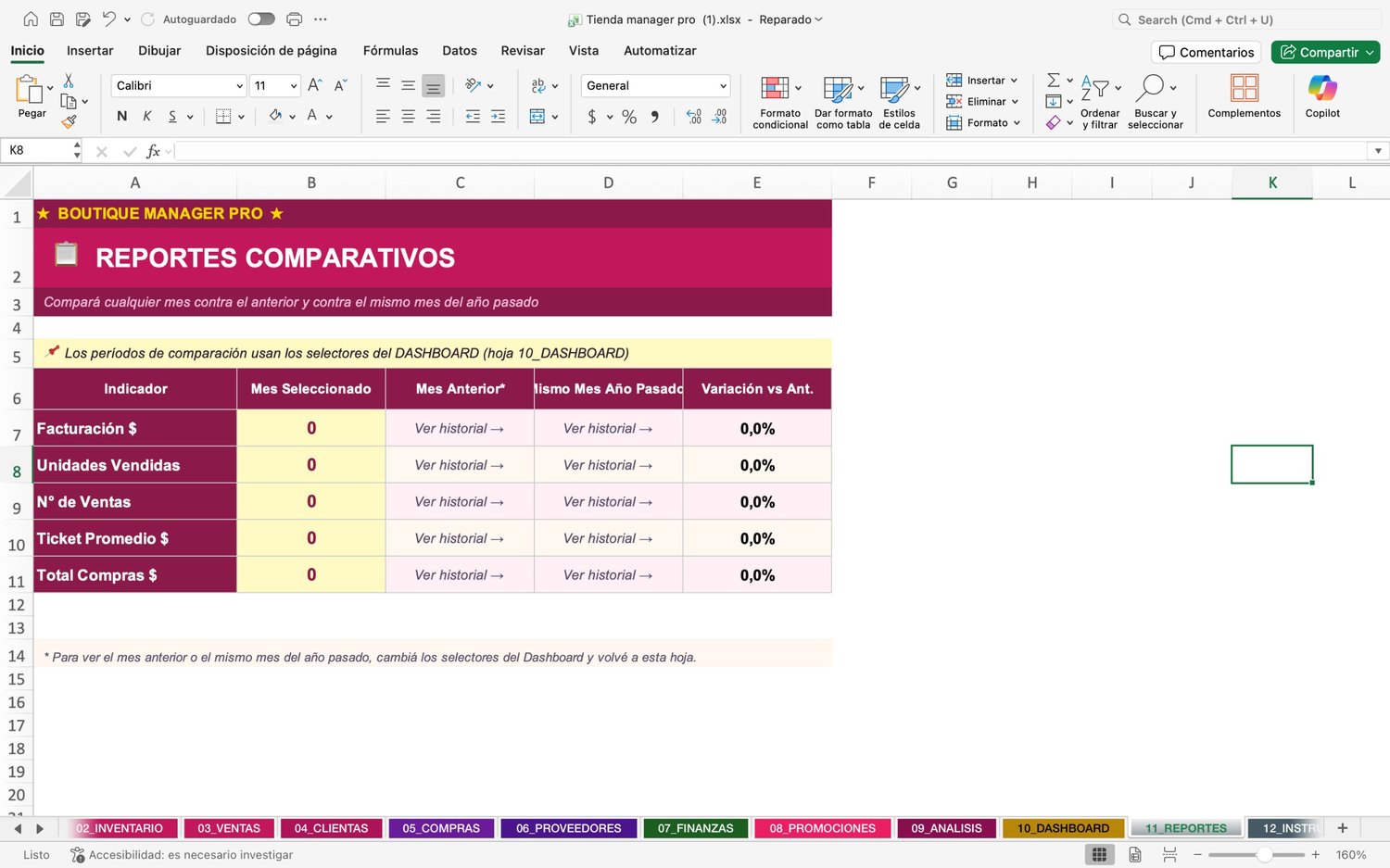The image size is (1390, 868).
Task: Align text to the left
Action: point(383,116)
